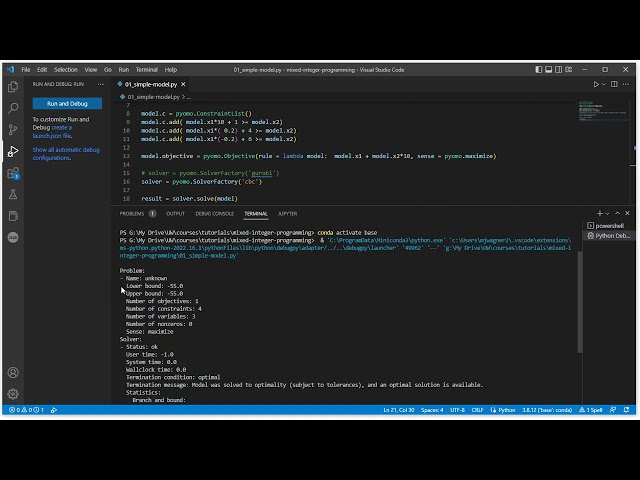Viewport: 640px width, 480px height.
Task: Open the File menu
Action: point(26,70)
